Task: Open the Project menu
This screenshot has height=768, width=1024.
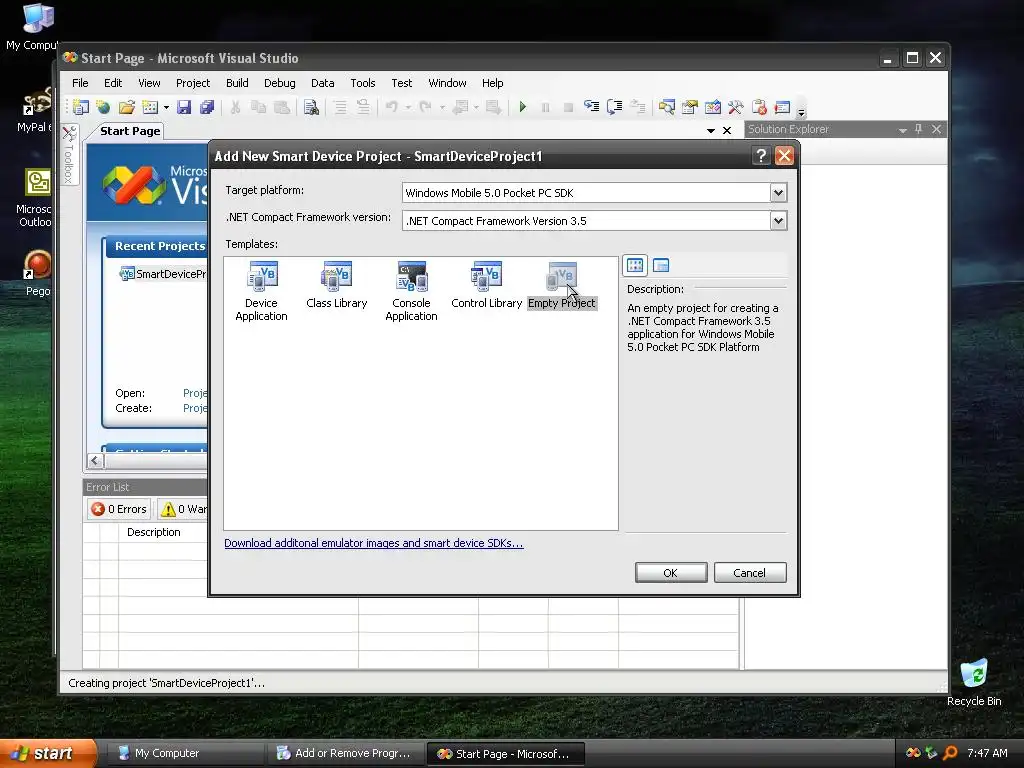Action: click(193, 83)
